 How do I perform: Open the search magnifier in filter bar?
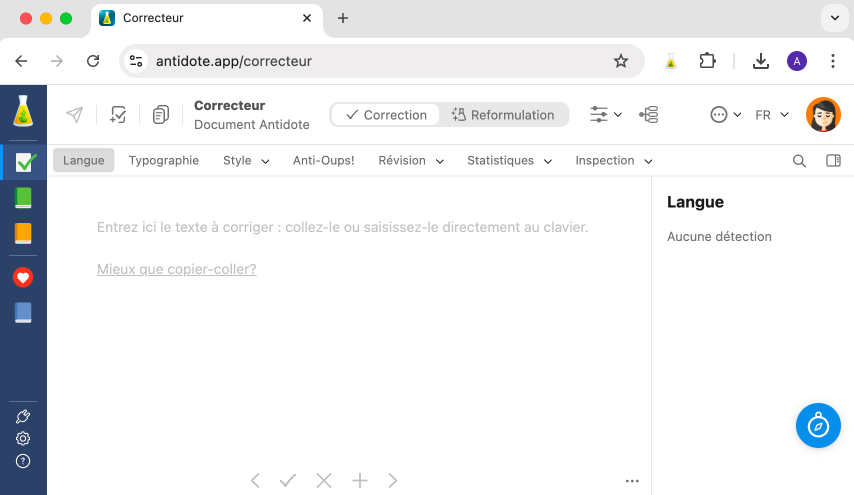[799, 161]
